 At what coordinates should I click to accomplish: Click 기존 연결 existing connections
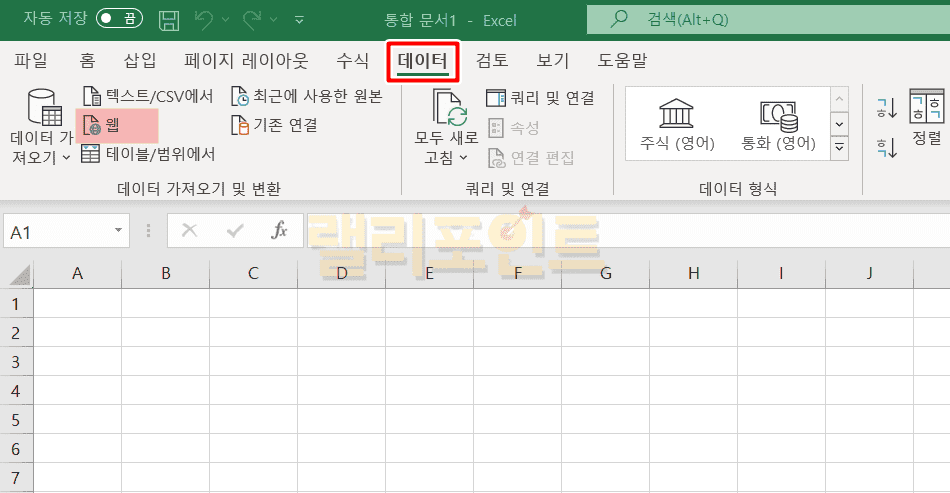click(x=240, y=125)
